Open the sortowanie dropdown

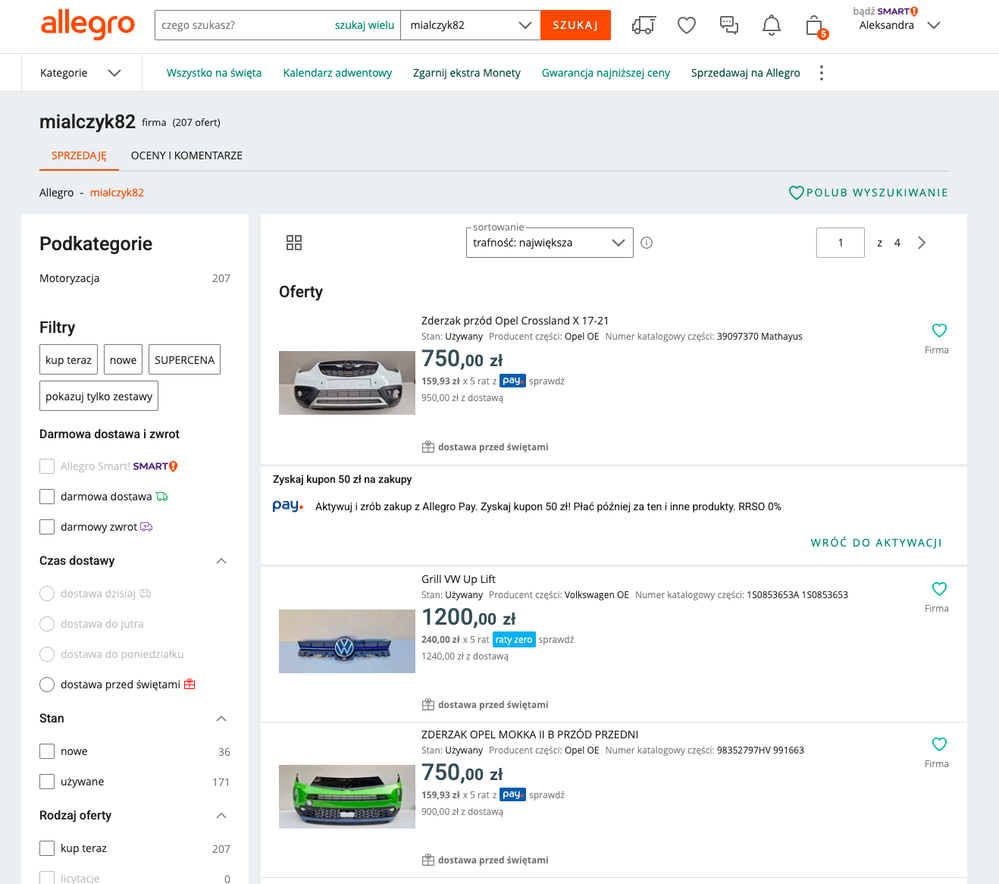coord(549,243)
